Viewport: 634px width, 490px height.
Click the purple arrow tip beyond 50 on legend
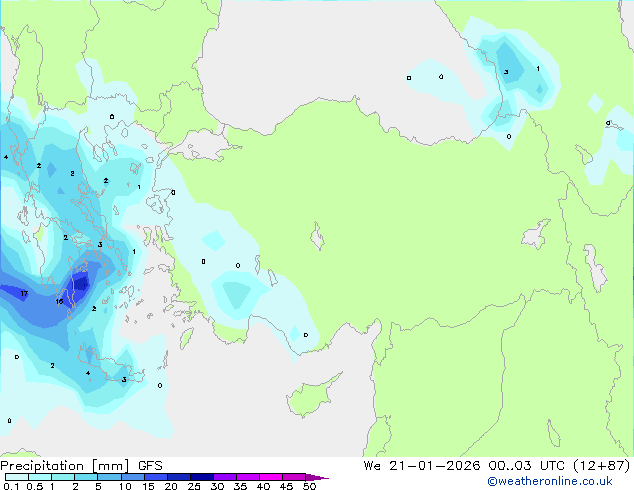(x=317, y=477)
